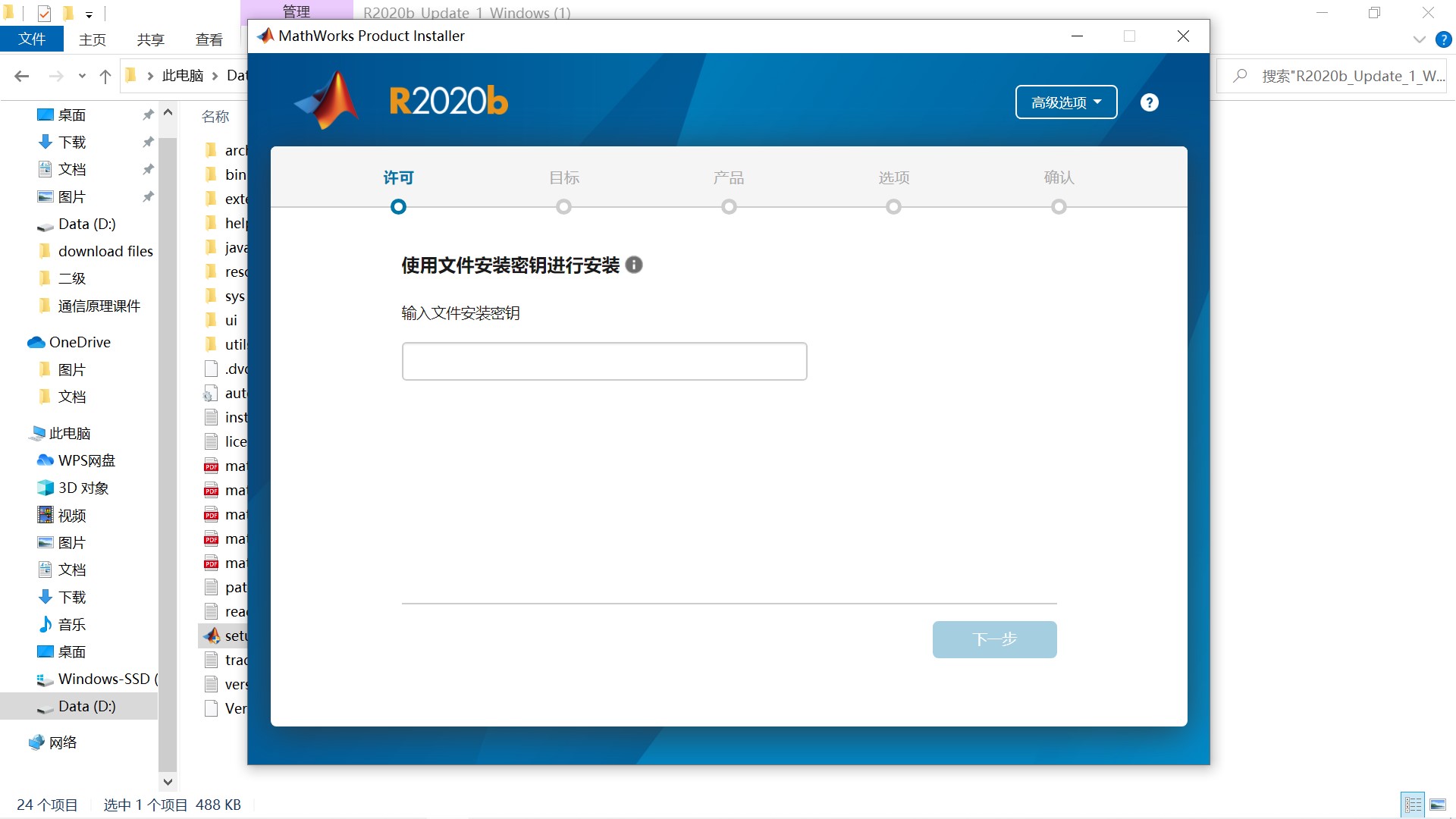Open the 查看 ribbon tab
The width and height of the screenshot is (1456, 819).
pos(209,39)
